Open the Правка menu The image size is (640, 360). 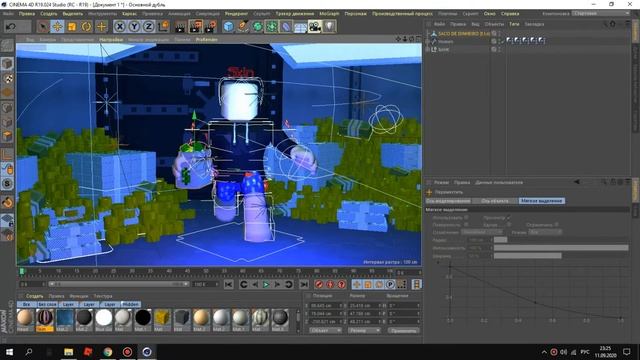click(27, 13)
